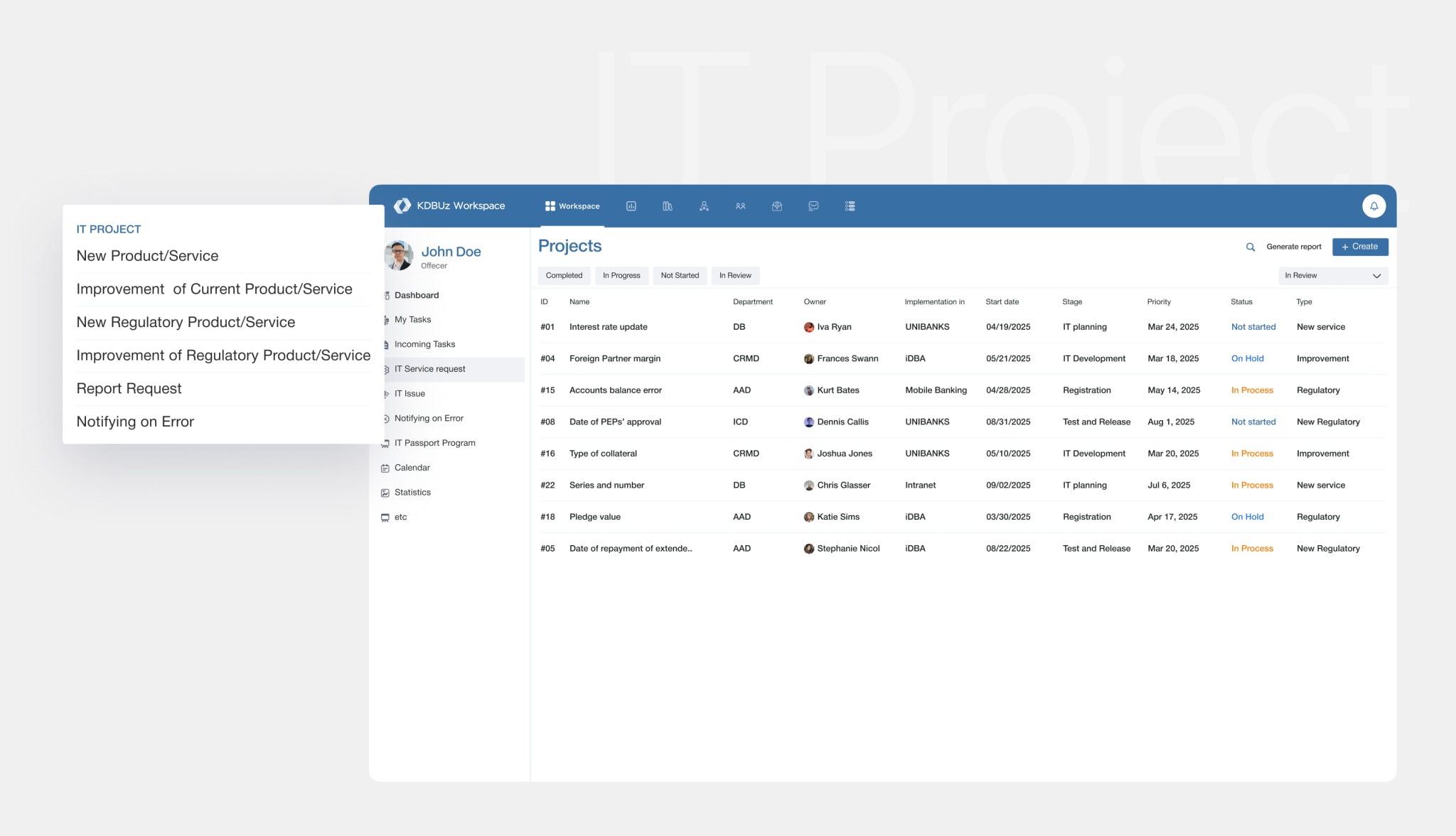Open the open-envelope mail icon in top bar
The image size is (1456, 836).
[x=777, y=206]
